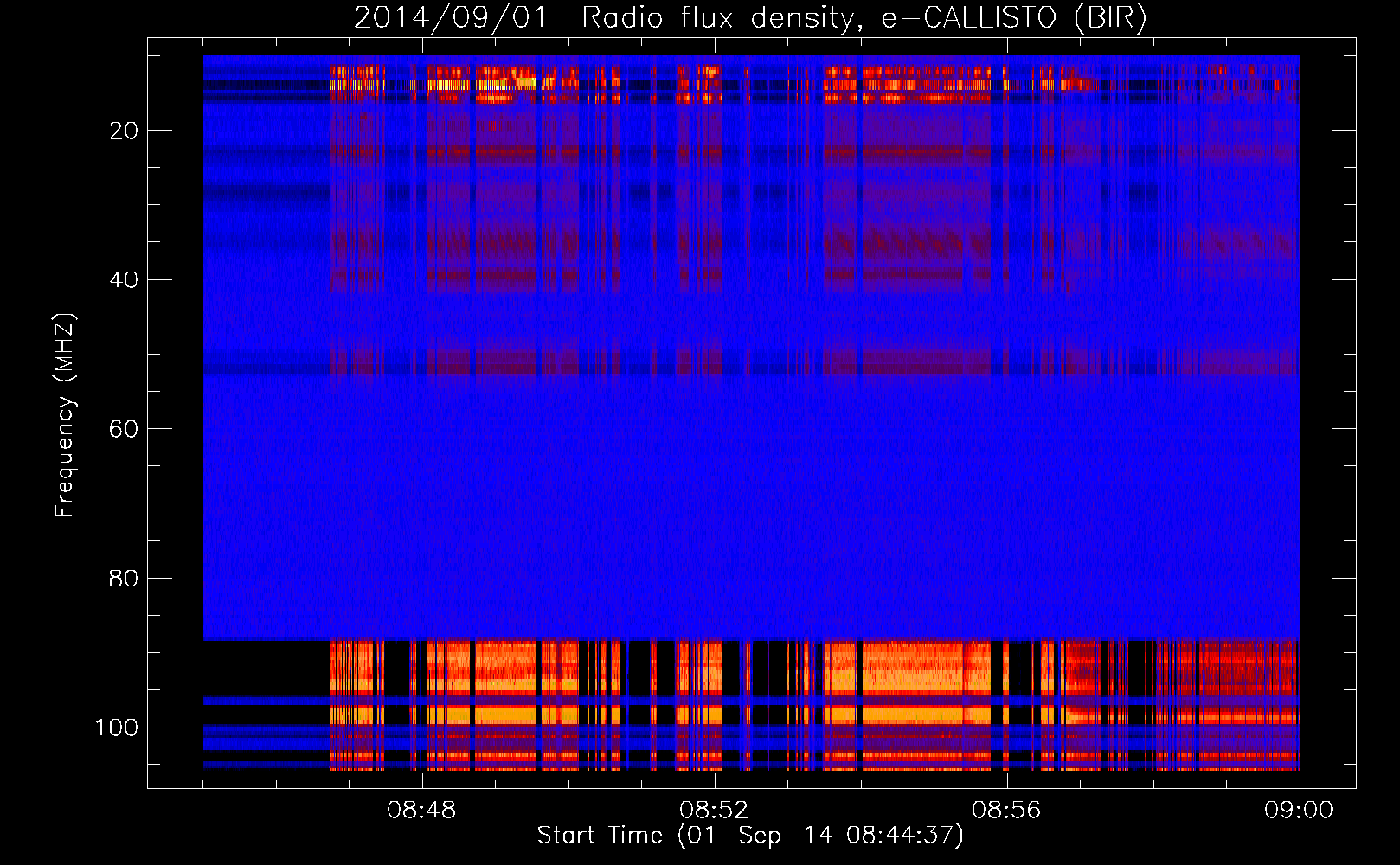Image resolution: width=1400 pixels, height=865 pixels.
Task: Click the "08:56" time tick label
Action: tap(1006, 811)
